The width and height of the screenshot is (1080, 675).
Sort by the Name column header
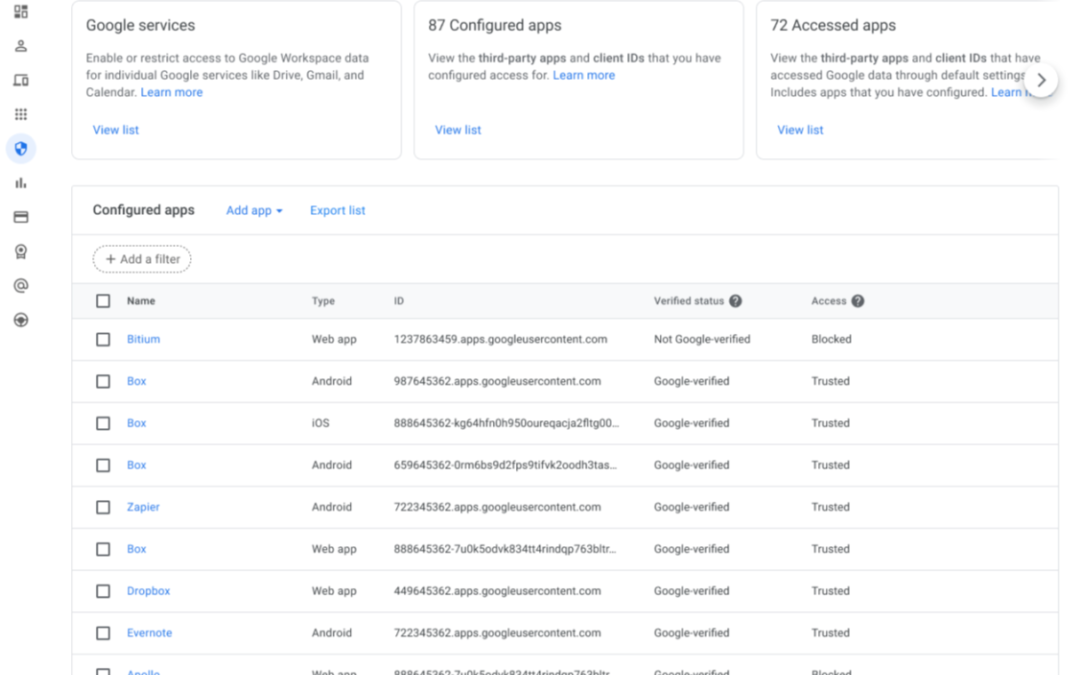141,301
